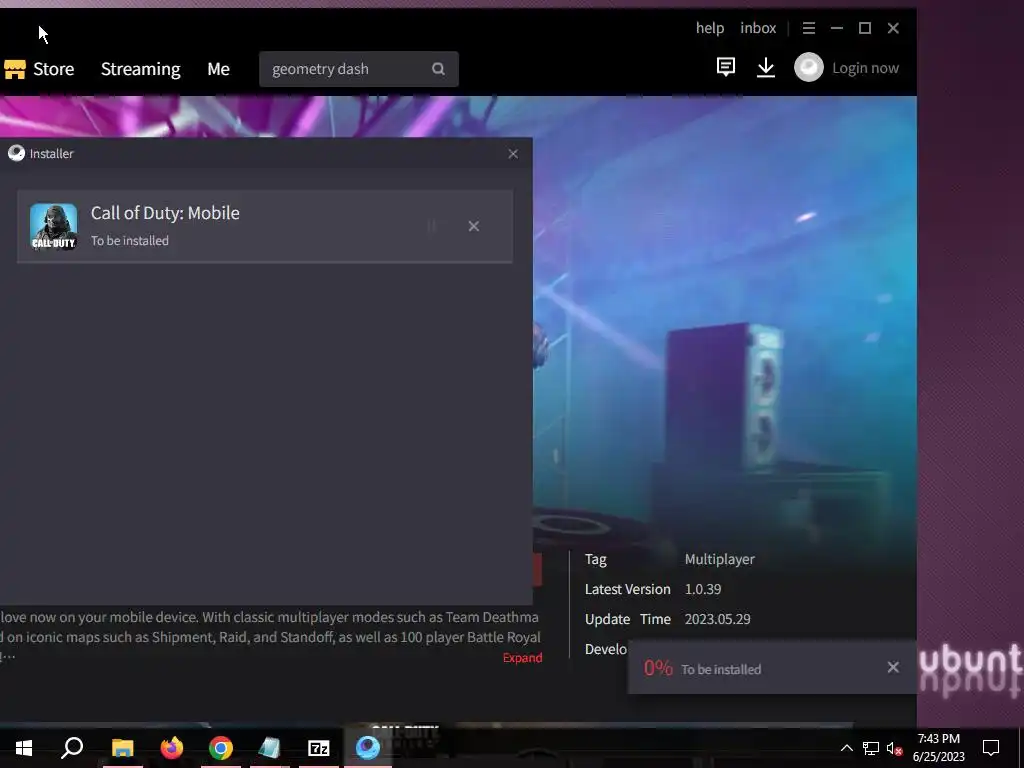1024x768 pixels.
Task: Open the downloads arrow icon
Action: [x=765, y=67]
